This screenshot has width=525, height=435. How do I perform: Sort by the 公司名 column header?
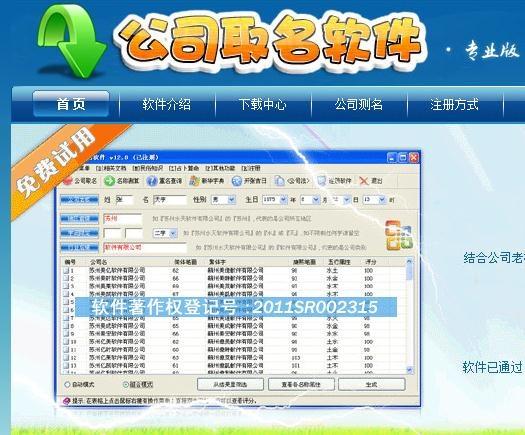98,262
